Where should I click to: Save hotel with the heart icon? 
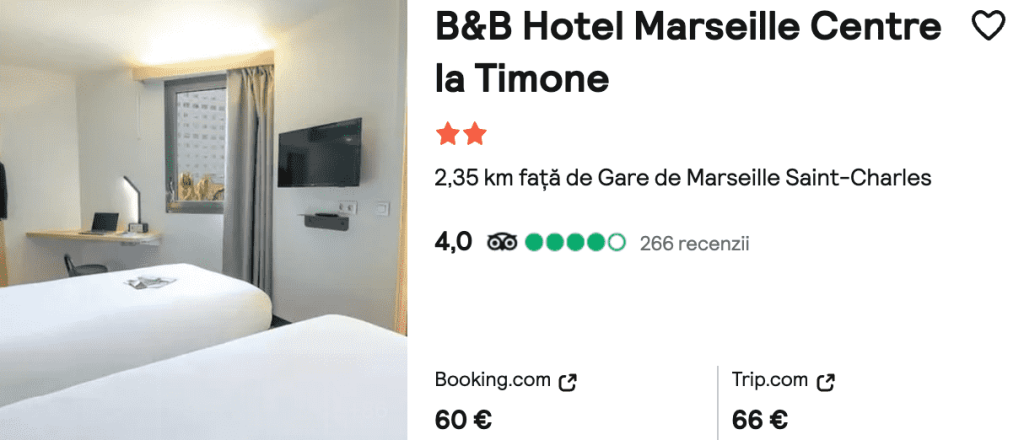(x=989, y=27)
